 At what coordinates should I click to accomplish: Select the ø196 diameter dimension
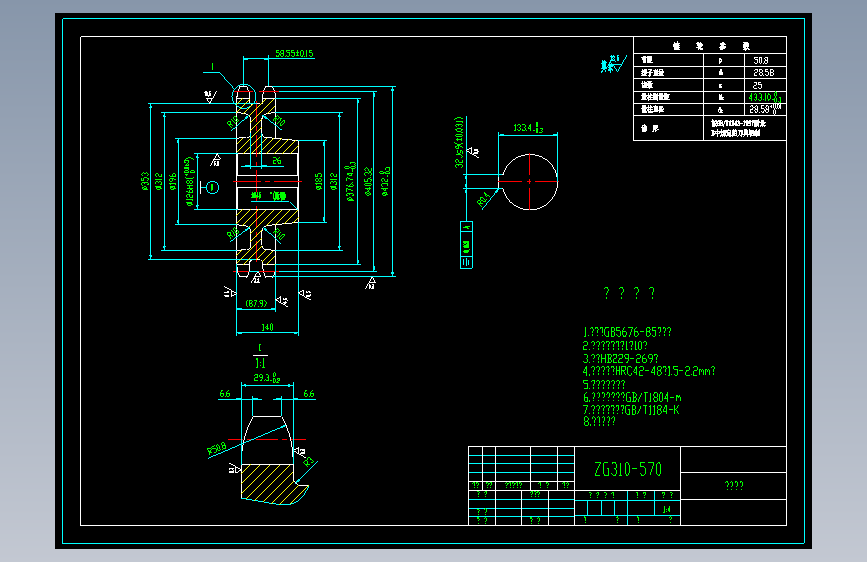click(x=172, y=181)
